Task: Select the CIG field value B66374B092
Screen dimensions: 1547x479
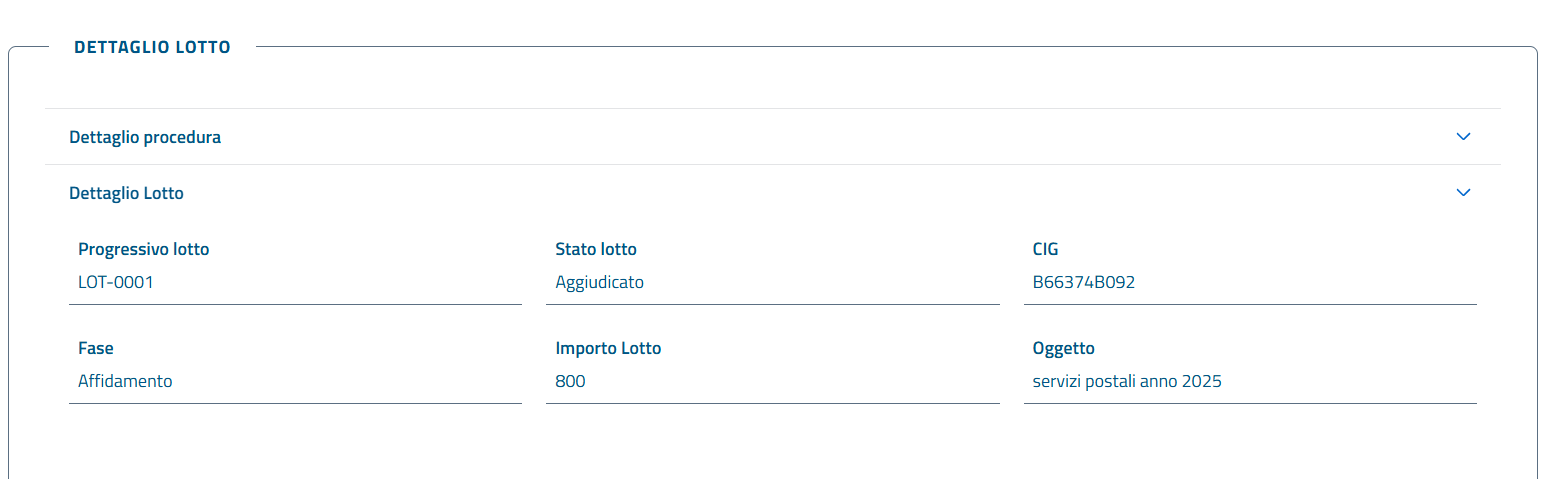Action: [x=1250, y=283]
